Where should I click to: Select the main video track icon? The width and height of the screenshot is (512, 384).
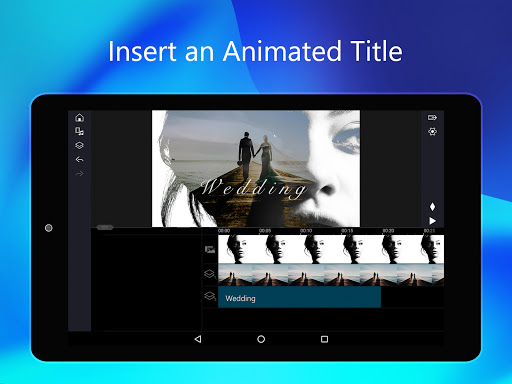[x=210, y=249]
